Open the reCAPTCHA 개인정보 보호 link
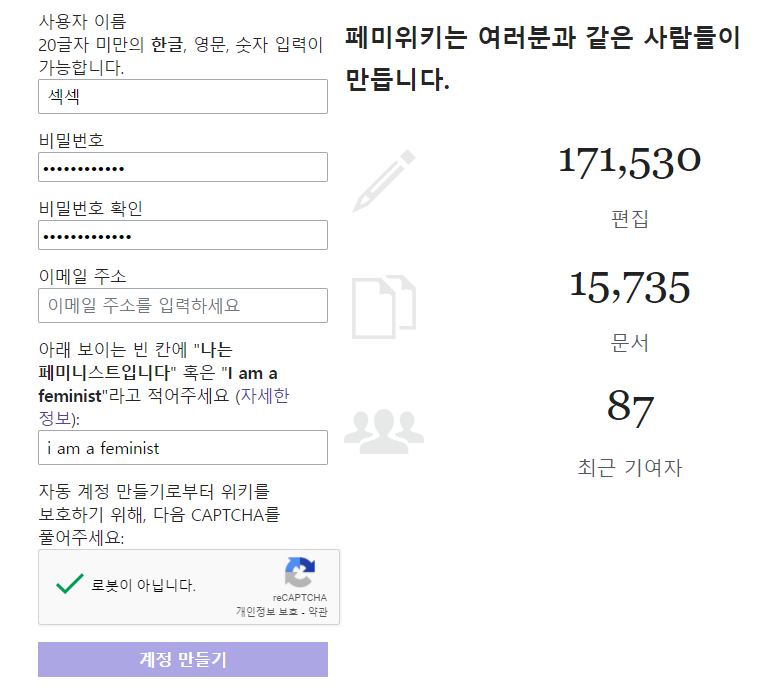 pyautogui.click(x=266, y=611)
